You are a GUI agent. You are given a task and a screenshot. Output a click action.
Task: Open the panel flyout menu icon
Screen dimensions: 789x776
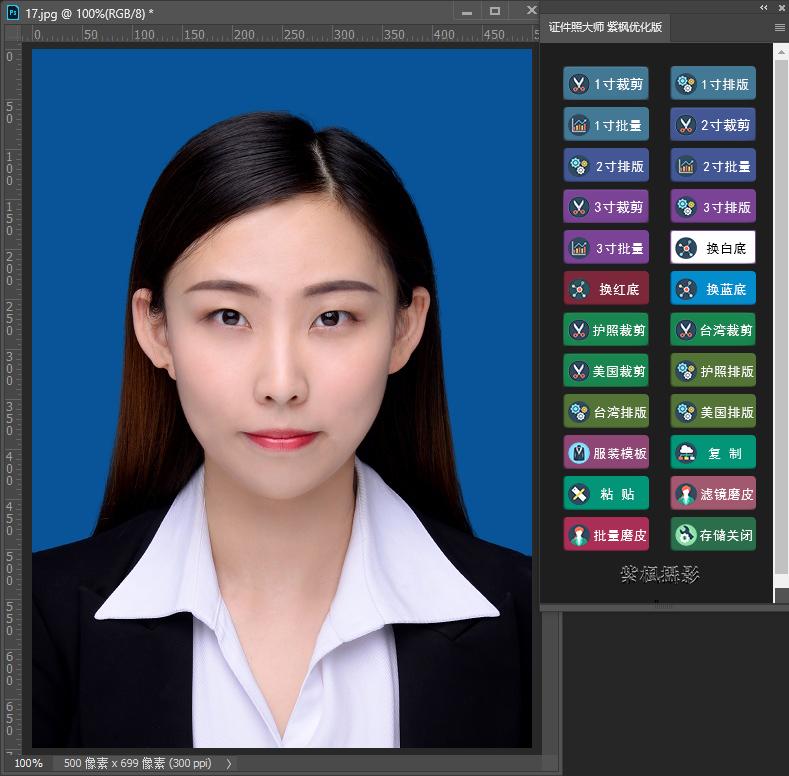coord(779,28)
